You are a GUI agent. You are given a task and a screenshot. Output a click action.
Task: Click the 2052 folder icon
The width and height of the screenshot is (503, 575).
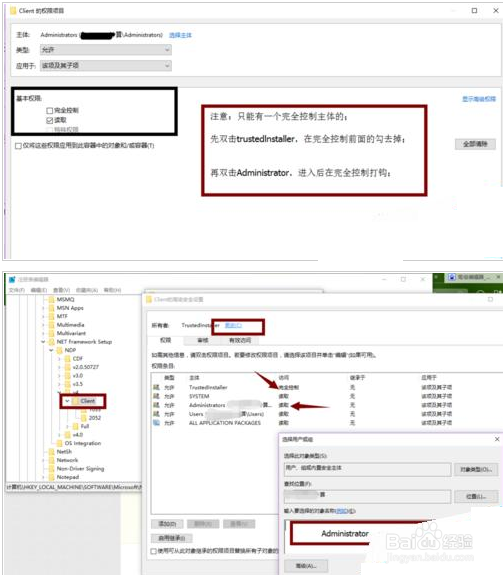click(84, 418)
